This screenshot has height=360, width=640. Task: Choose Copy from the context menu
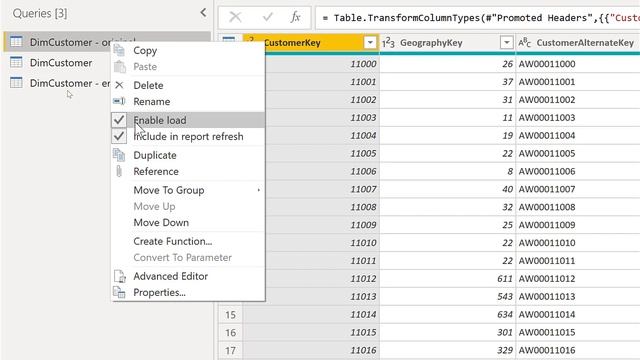pyautogui.click(x=145, y=51)
